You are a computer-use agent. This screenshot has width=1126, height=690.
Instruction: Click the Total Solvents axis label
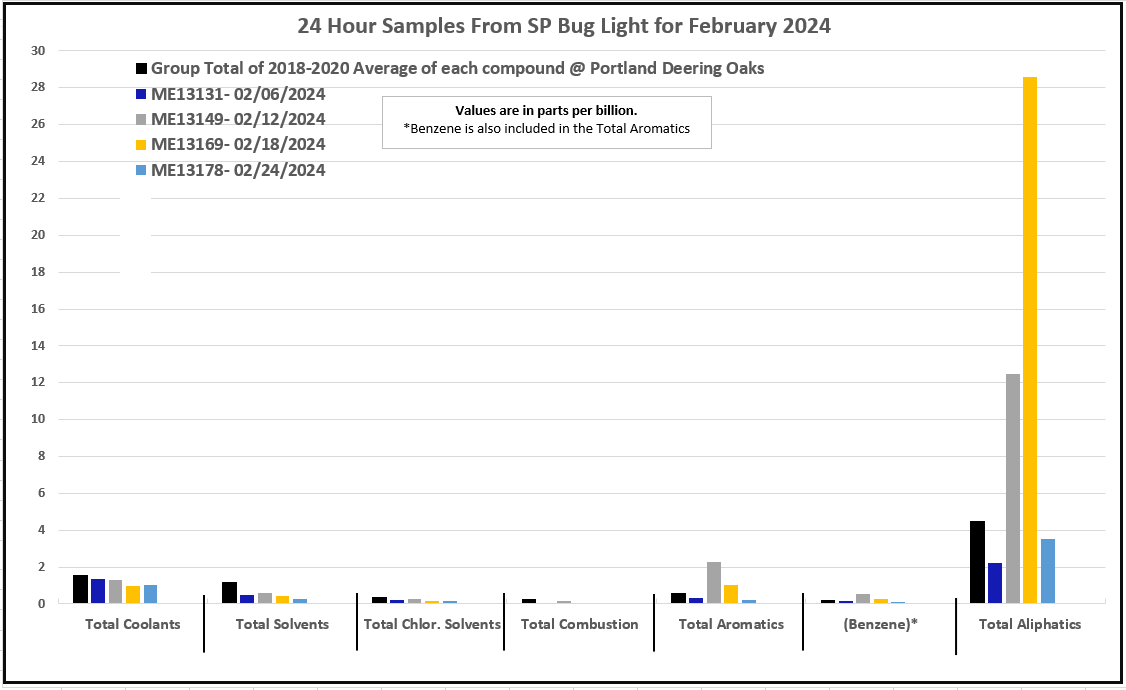coord(282,624)
